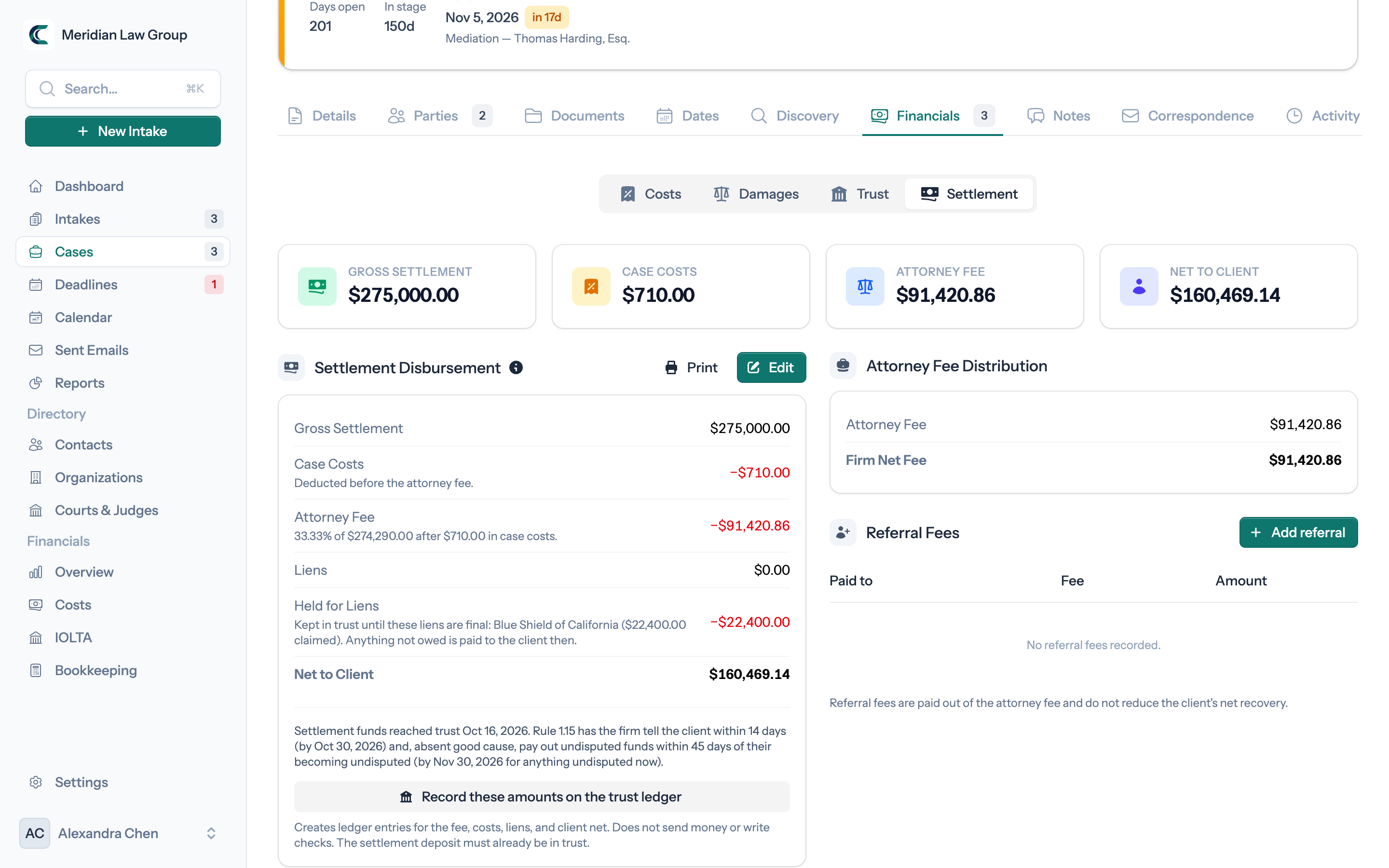This screenshot has width=1389, height=868.
Task: Go to Deadlines in the sidebar
Action: tap(123, 284)
